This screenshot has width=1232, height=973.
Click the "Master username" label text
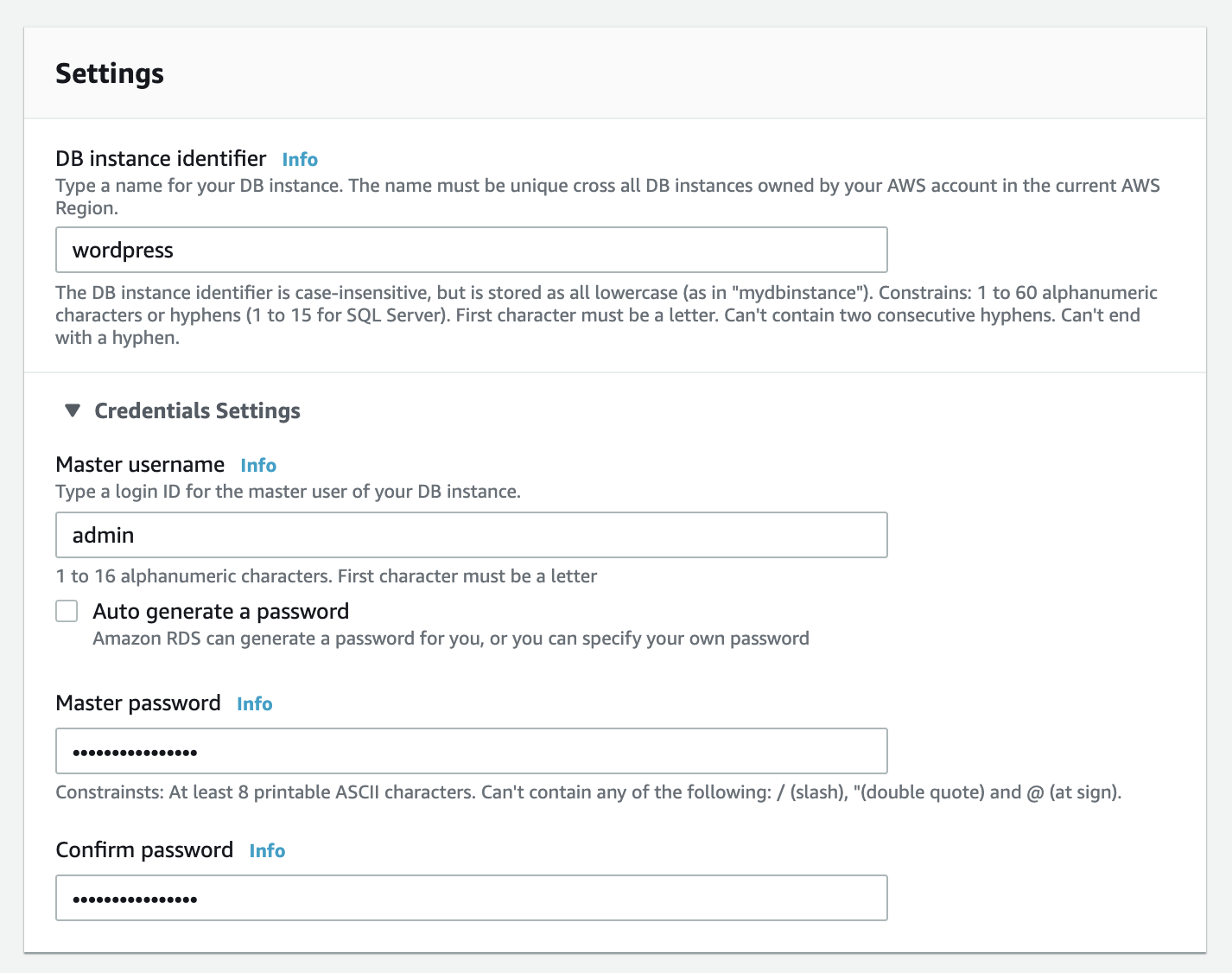pos(140,465)
